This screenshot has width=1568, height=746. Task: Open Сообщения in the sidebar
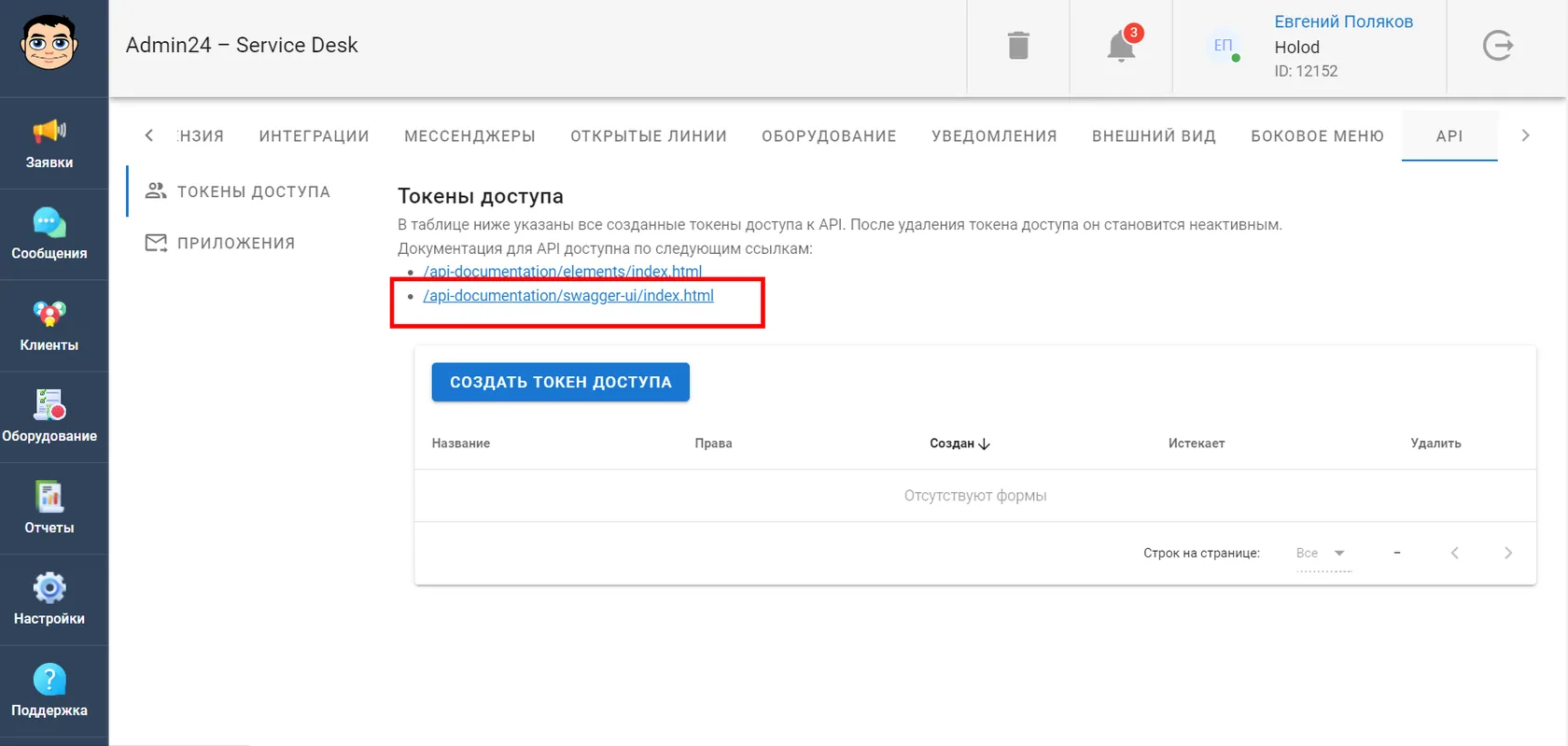tap(49, 234)
